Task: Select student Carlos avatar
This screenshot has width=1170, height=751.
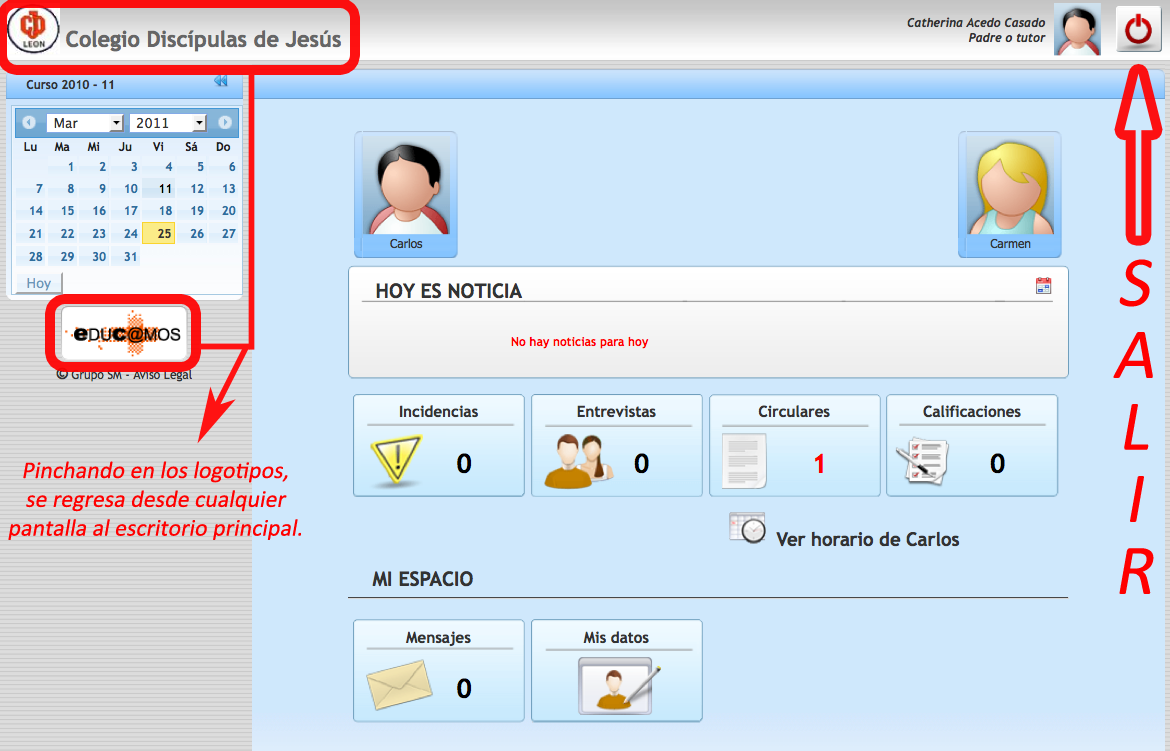Action: coord(406,194)
